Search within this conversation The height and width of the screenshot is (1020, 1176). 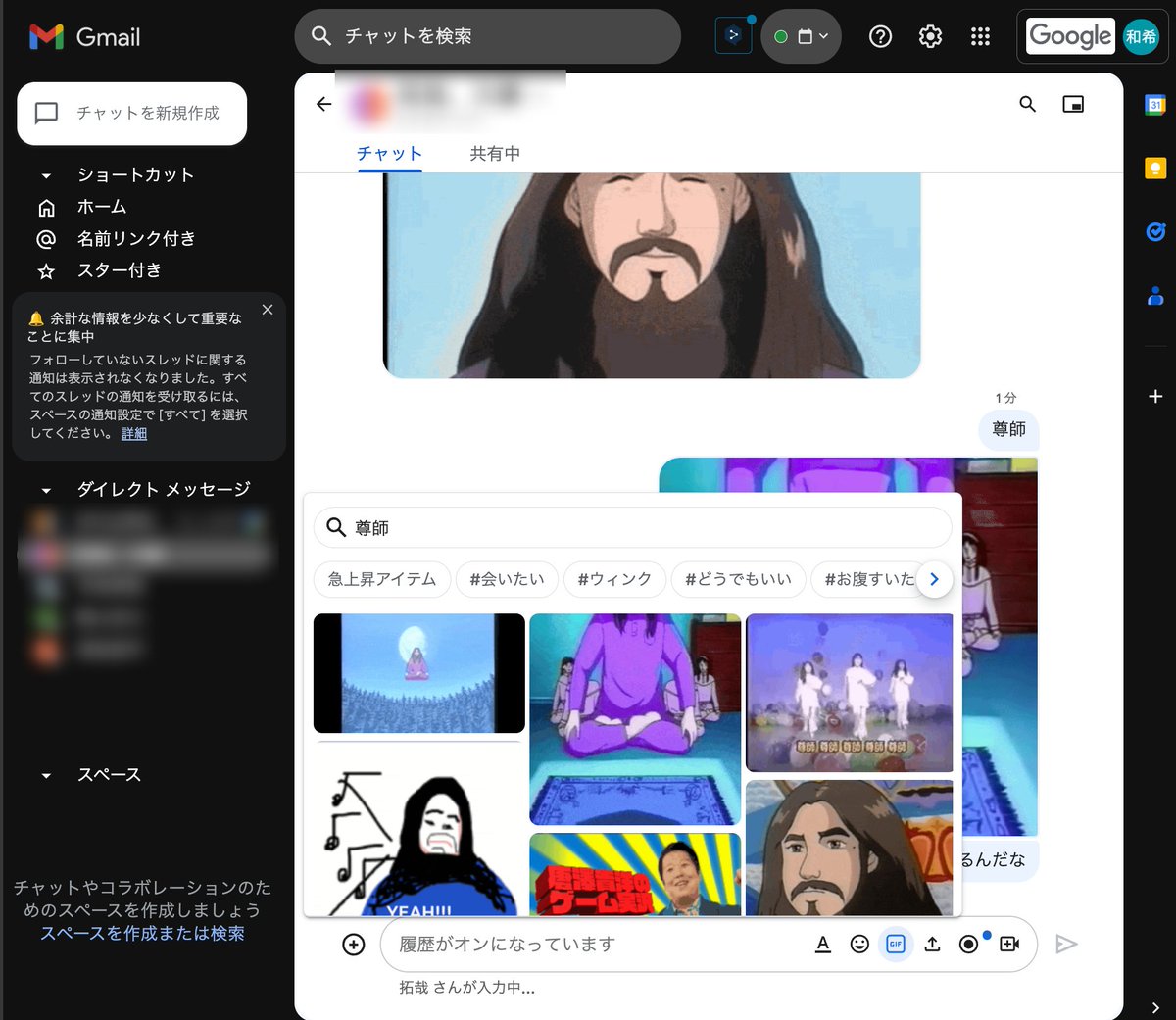click(1027, 104)
